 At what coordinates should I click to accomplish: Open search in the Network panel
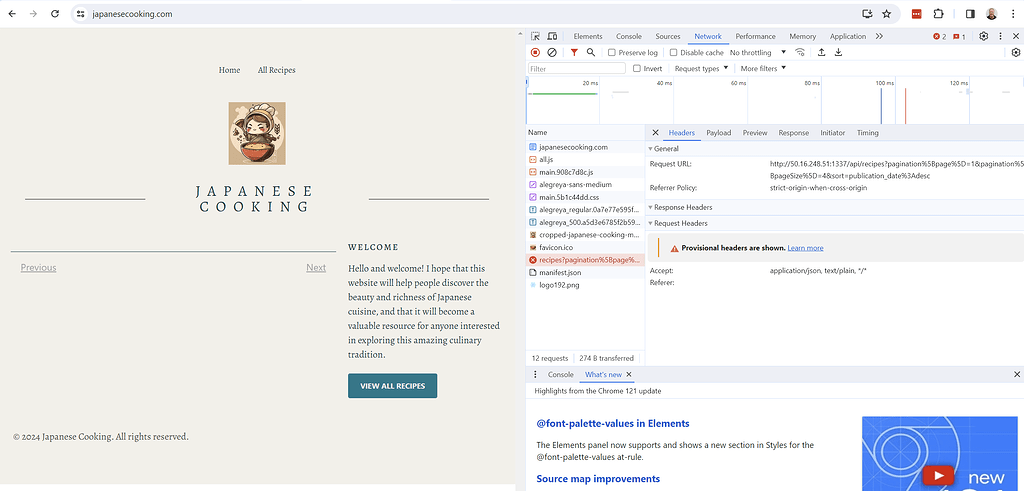(x=591, y=52)
